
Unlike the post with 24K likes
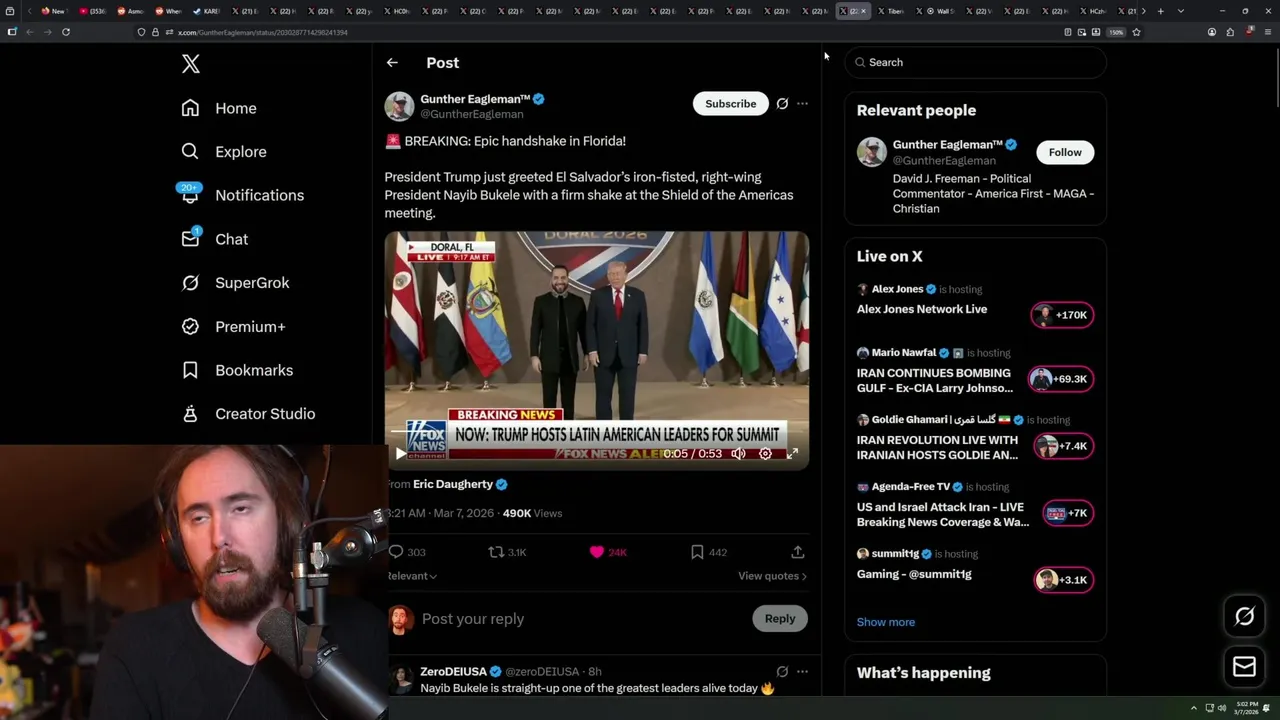(608, 552)
